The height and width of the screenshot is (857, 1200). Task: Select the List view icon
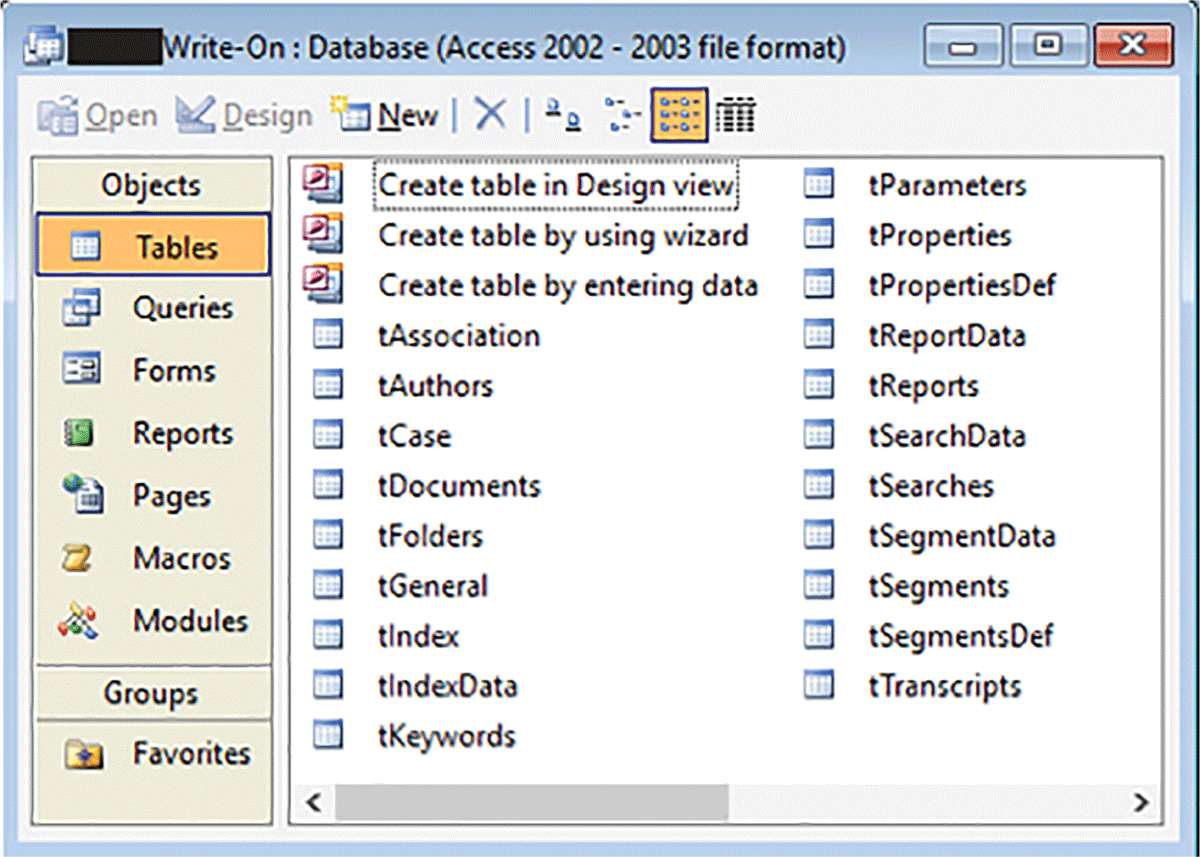[680, 115]
